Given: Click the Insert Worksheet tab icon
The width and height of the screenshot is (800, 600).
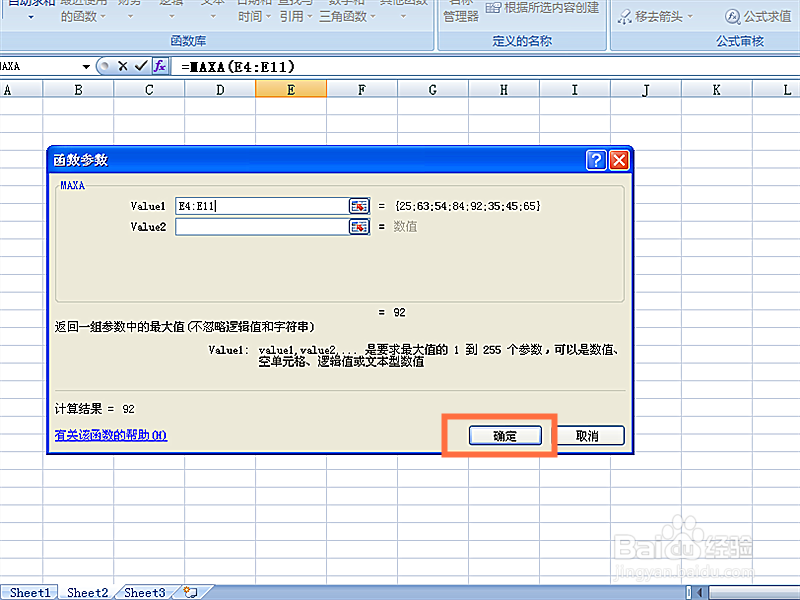Looking at the screenshot, I should (191, 592).
